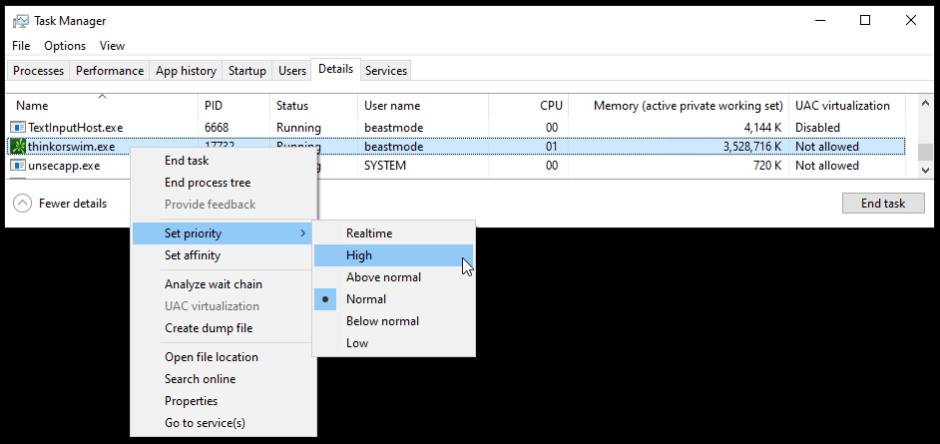Click the Task Manager title bar icon

pyautogui.click(x=20, y=21)
